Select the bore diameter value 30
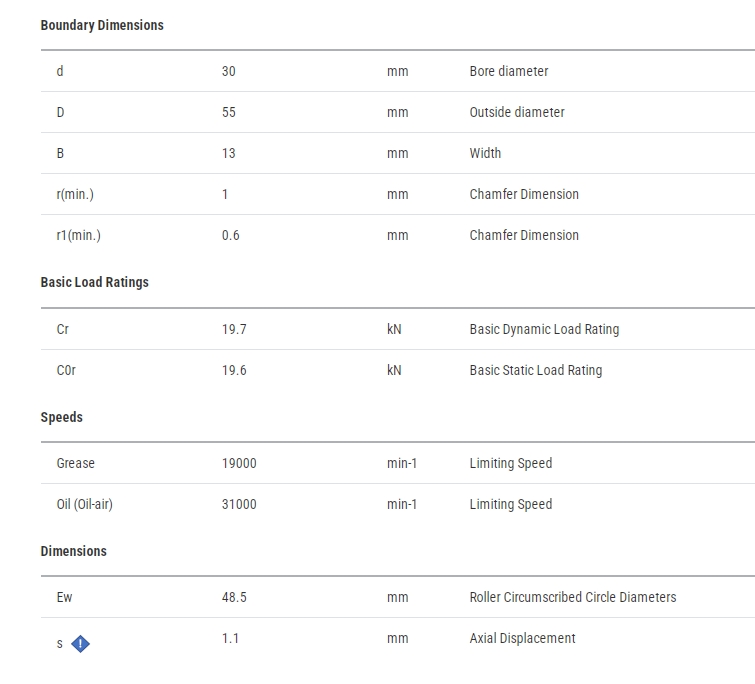The height and width of the screenshot is (684, 755). point(229,71)
